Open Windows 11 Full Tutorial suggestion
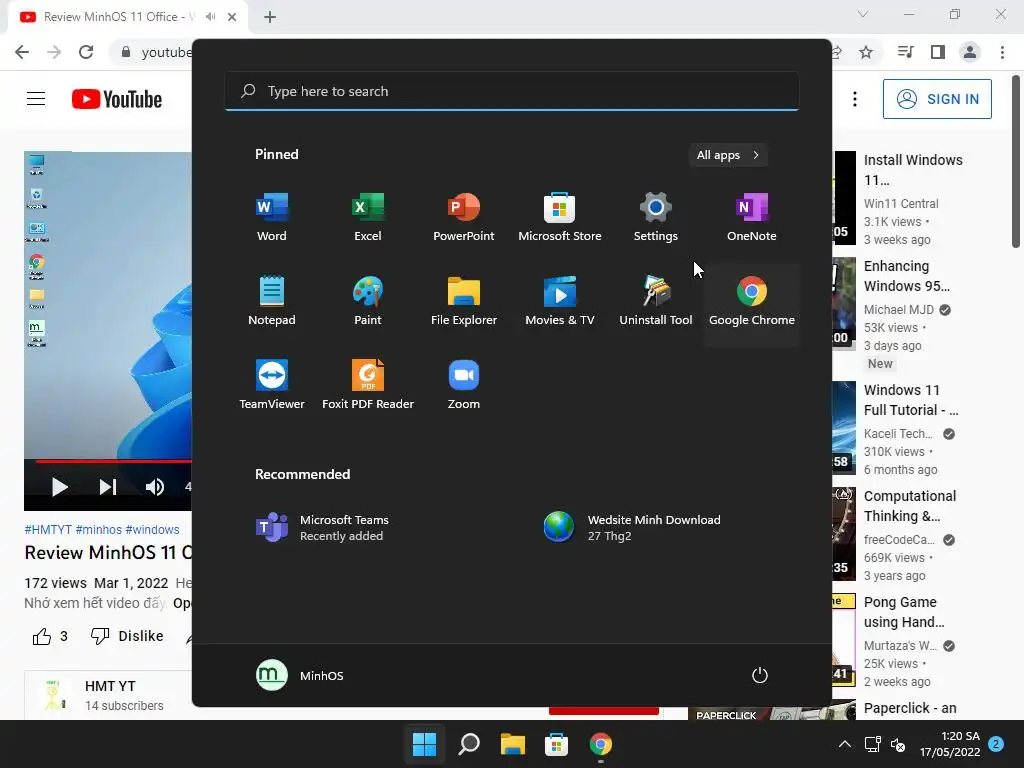This screenshot has width=1024, height=768. [x=911, y=400]
